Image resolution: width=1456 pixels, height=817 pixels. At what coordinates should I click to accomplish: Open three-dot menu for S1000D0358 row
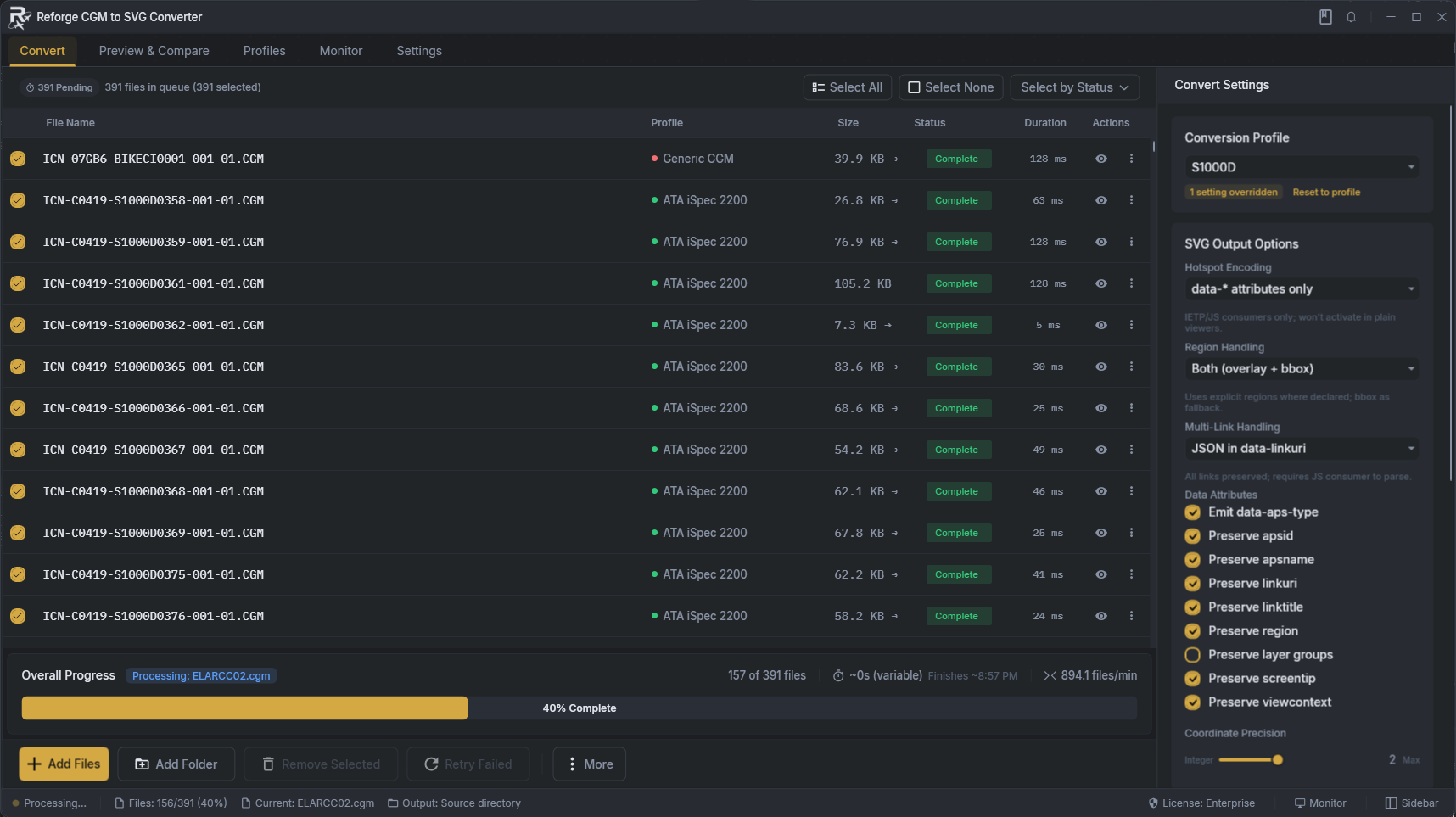1131,200
